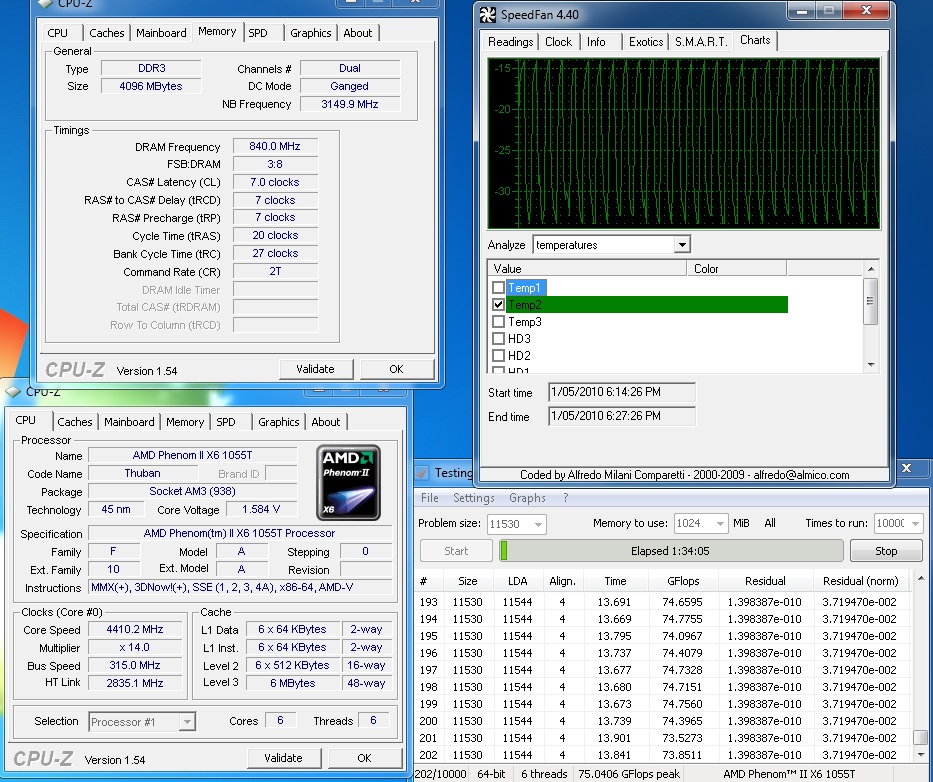
Task: Click Validate in lower CPU-Z CPU window
Action: tap(283, 758)
